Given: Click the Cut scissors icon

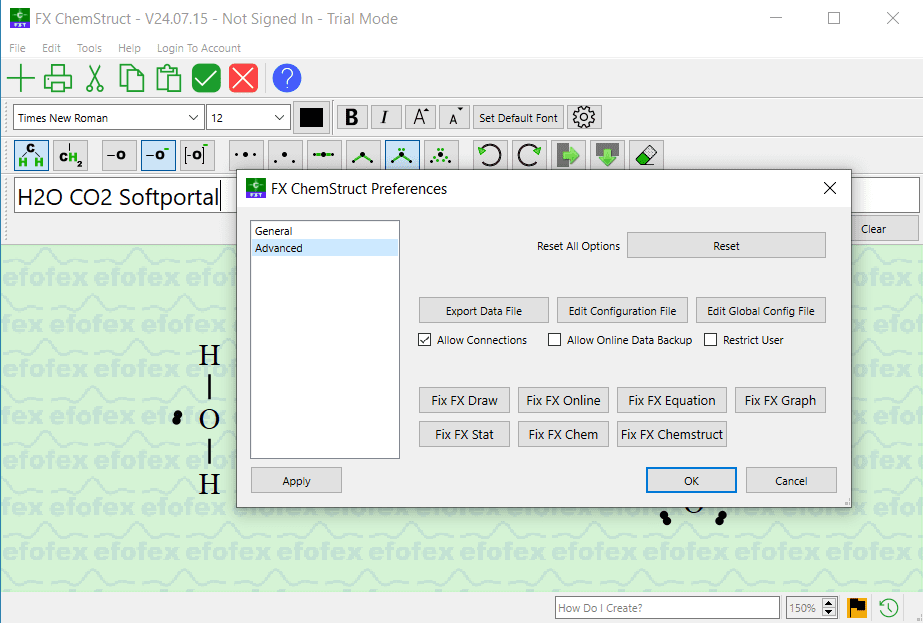Looking at the screenshot, I should click(95, 78).
